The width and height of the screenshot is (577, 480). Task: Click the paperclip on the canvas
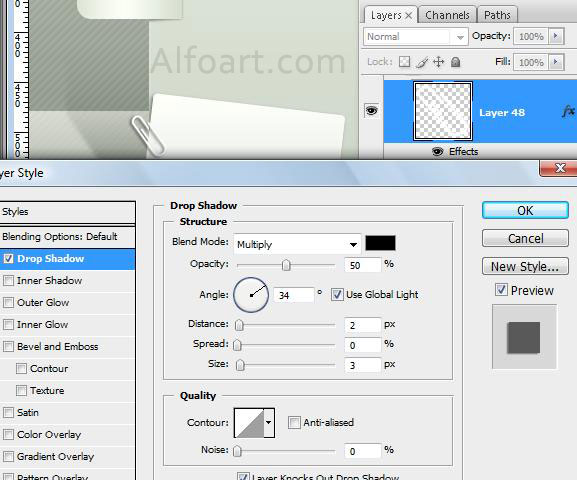[x=148, y=135]
